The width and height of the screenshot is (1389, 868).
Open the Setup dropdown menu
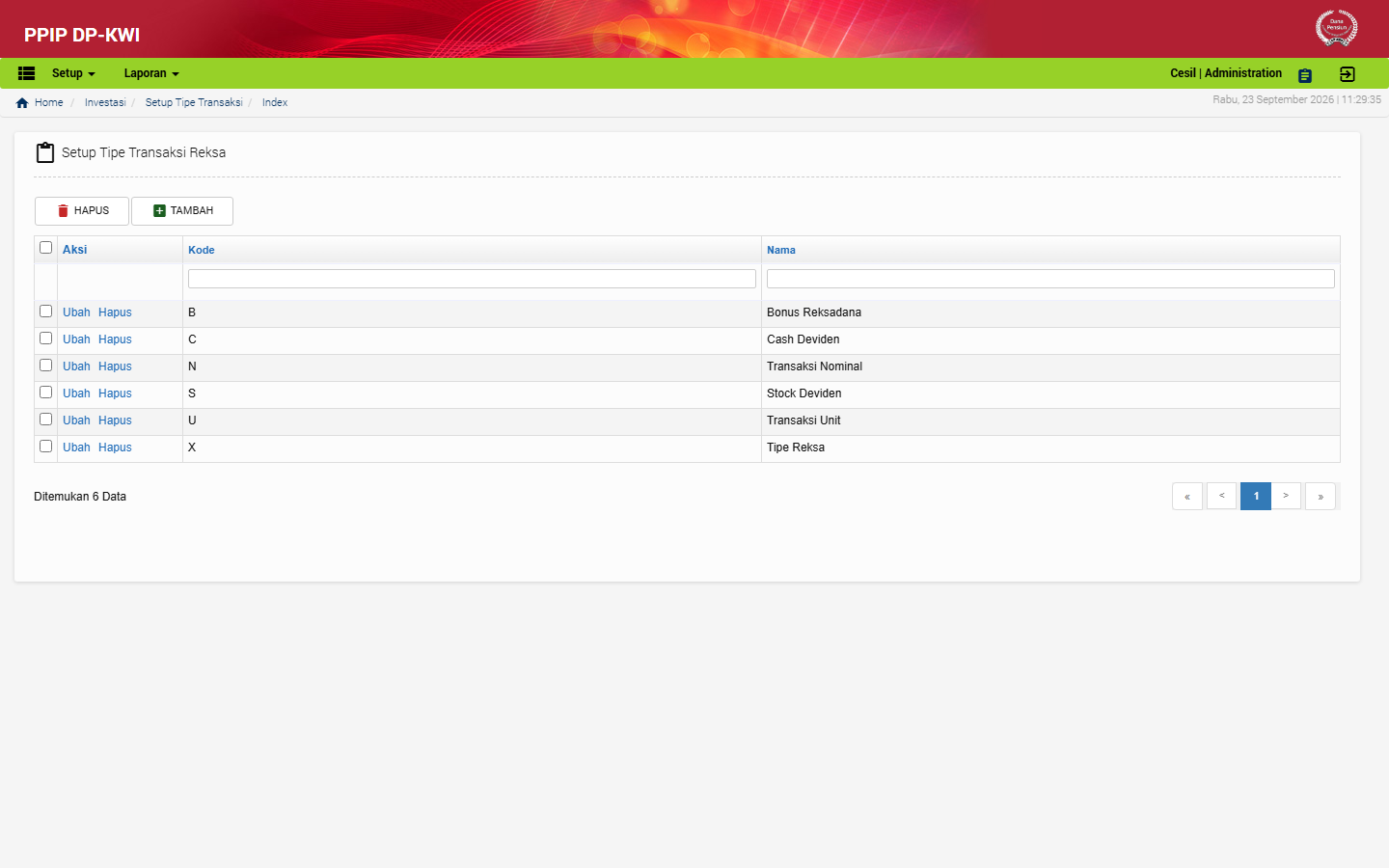73,73
